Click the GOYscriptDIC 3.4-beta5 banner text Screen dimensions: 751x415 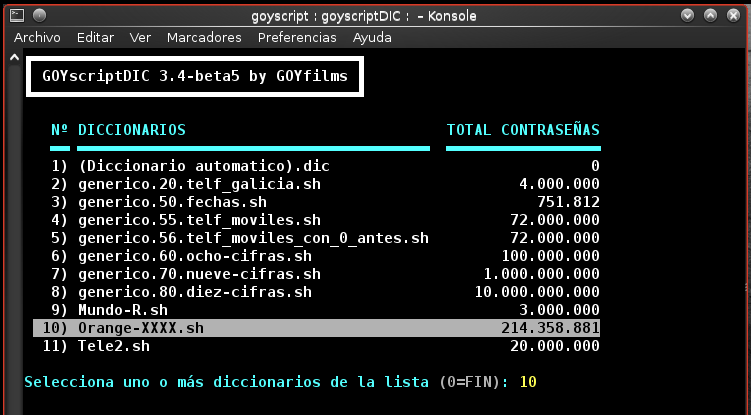pyautogui.click(x=195, y=76)
